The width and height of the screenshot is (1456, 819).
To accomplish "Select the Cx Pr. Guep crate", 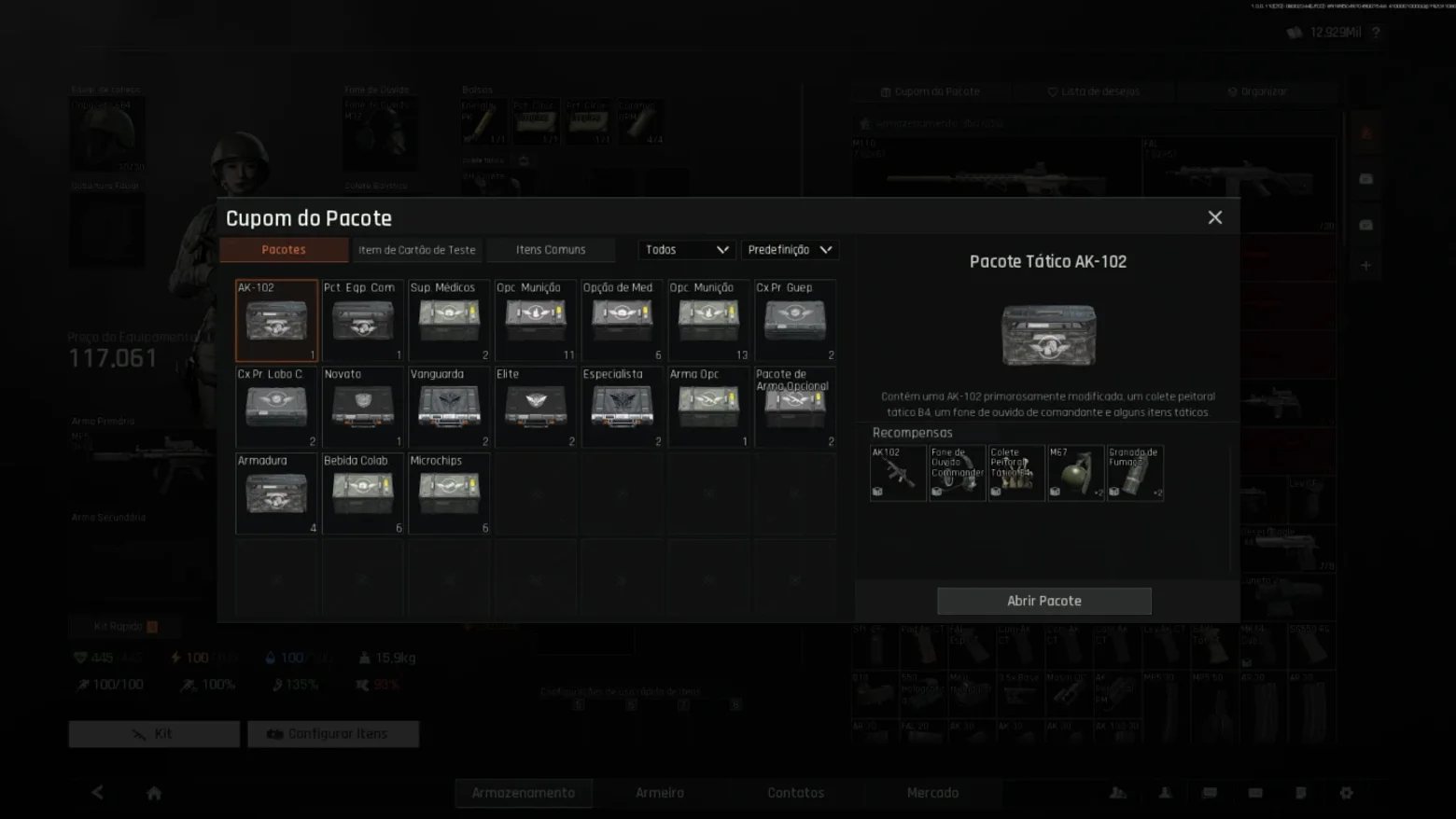I will point(795,320).
